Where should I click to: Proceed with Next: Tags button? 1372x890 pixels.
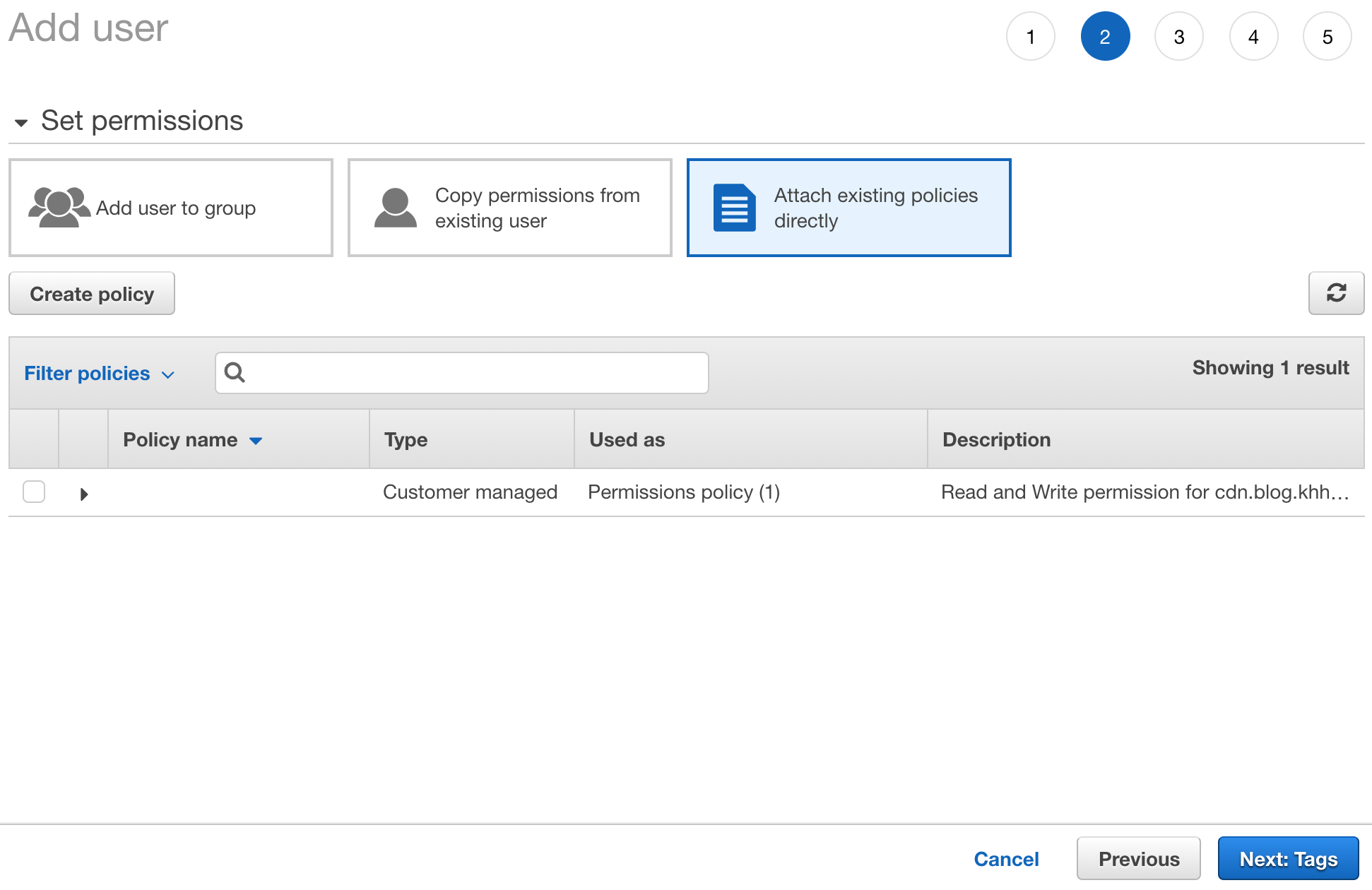(x=1288, y=859)
